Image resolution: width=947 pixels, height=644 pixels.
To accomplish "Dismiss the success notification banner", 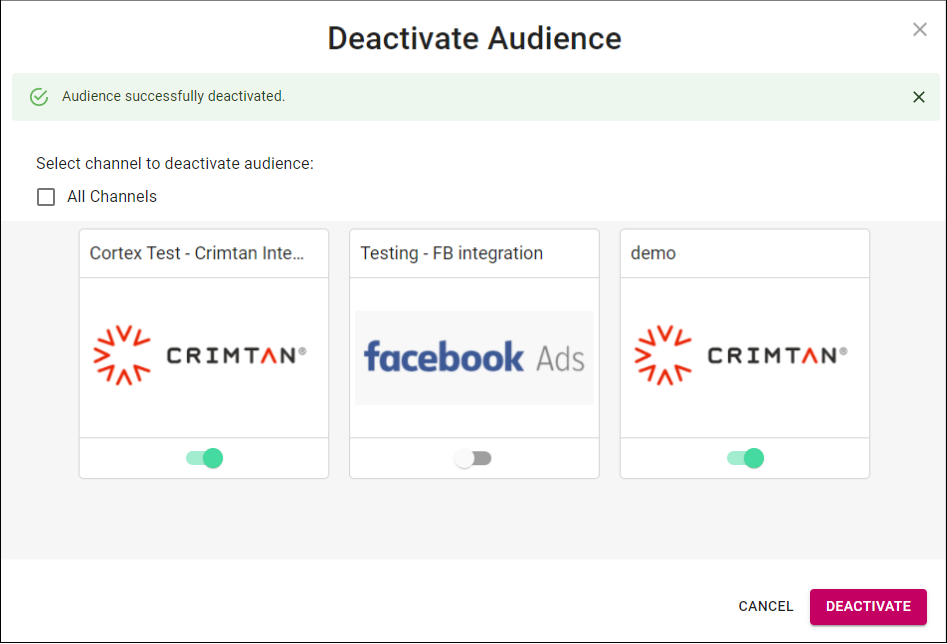I will click(919, 97).
